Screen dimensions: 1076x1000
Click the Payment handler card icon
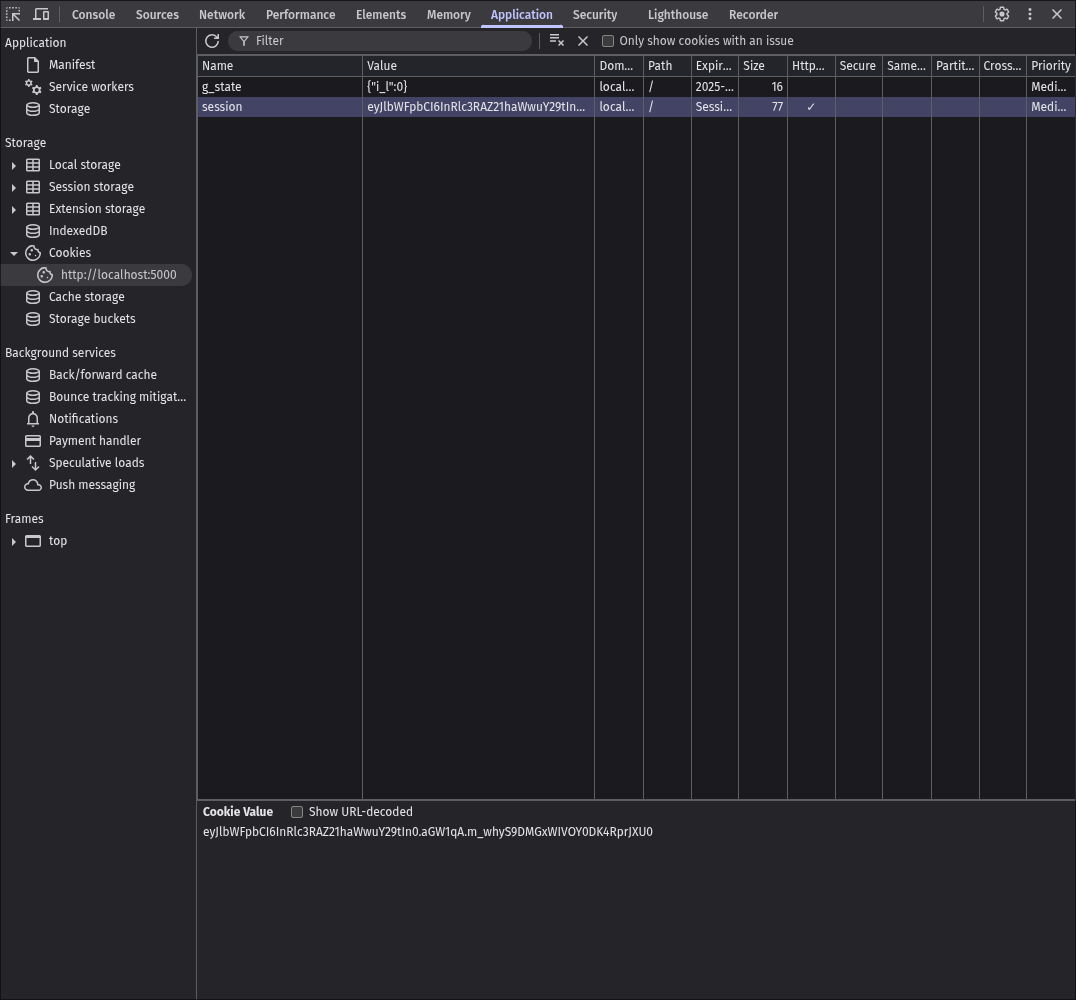(x=33, y=441)
